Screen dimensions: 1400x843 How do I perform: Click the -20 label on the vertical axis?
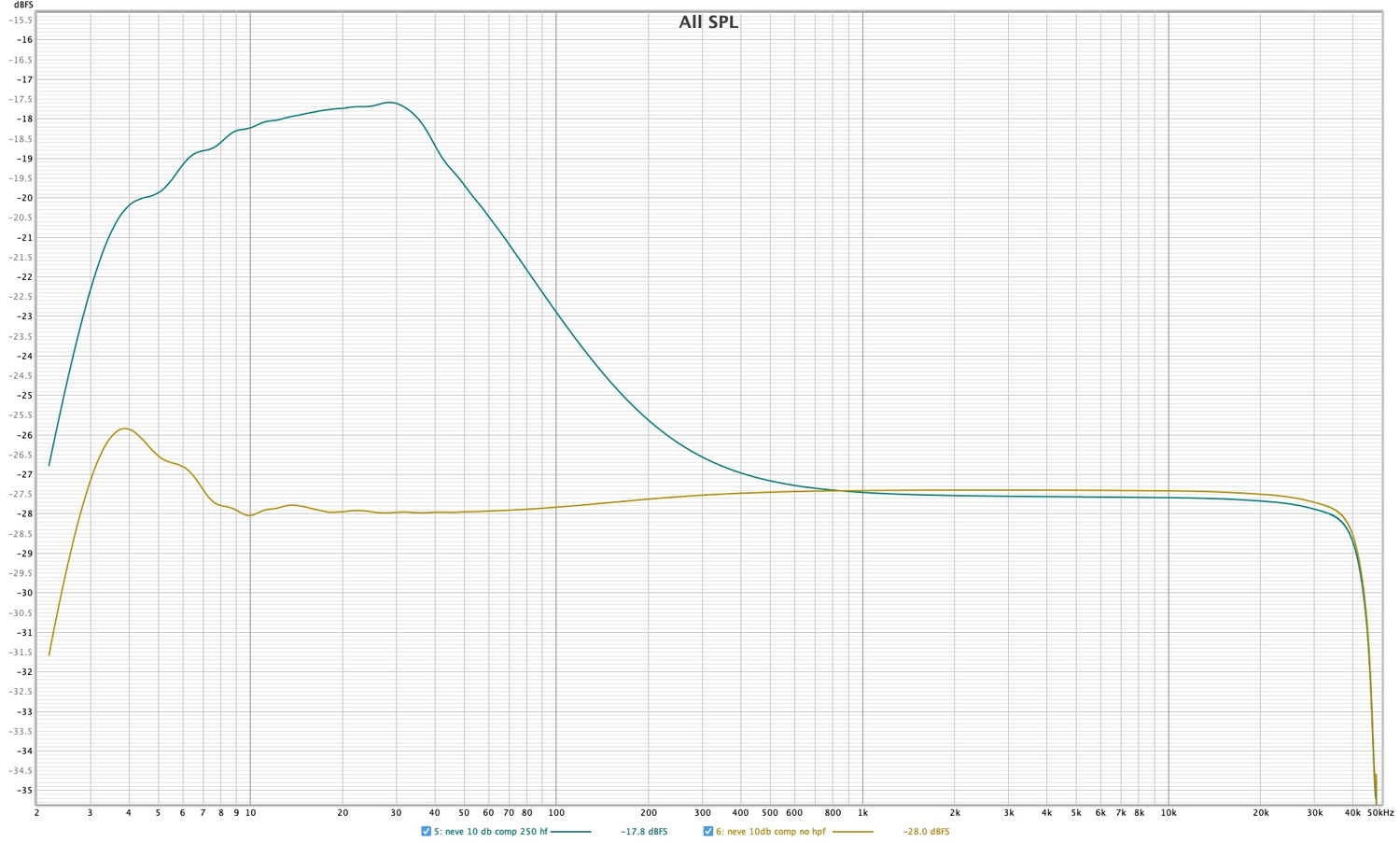tap(23, 198)
